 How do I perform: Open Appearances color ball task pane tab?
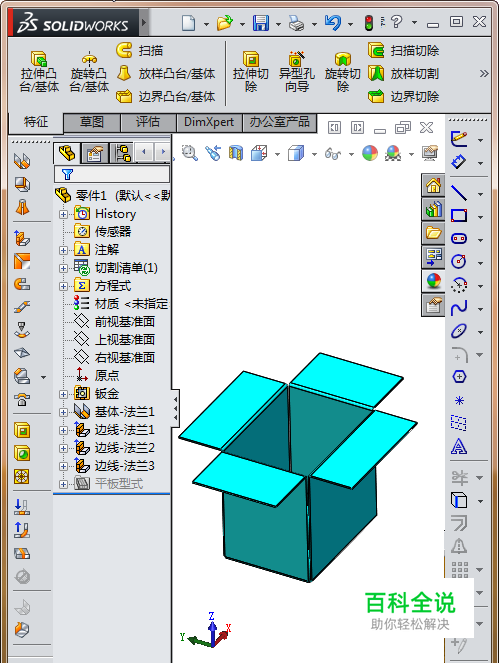[x=433, y=281]
